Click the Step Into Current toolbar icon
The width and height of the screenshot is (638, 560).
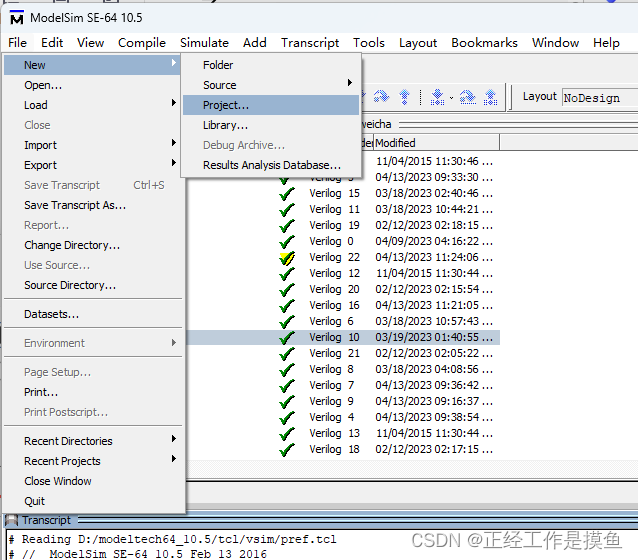pyautogui.click(x=437, y=97)
